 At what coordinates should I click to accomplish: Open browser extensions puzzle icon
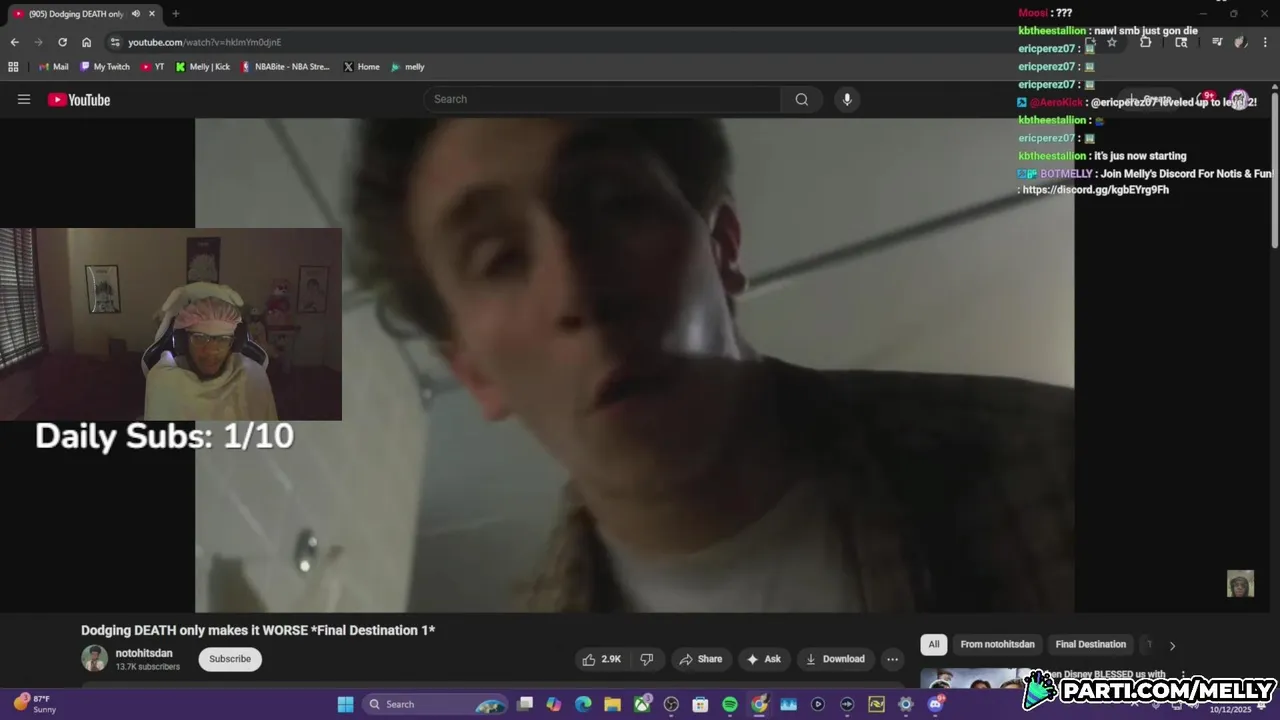(1146, 42)
